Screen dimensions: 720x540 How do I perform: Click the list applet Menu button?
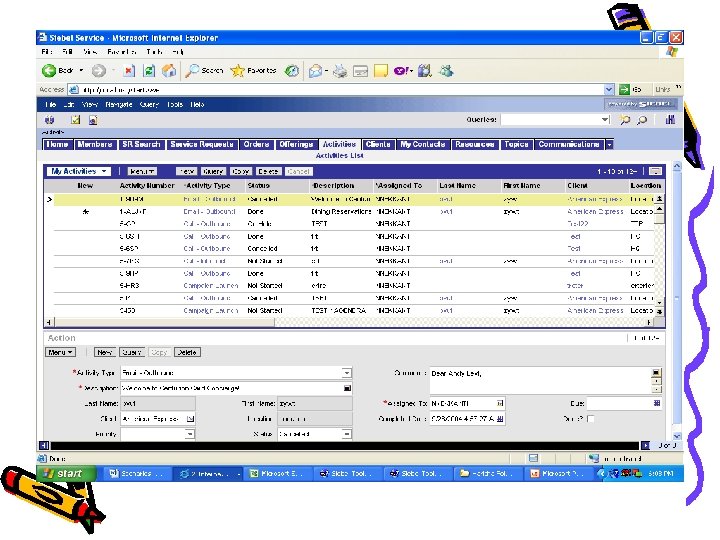141,171
